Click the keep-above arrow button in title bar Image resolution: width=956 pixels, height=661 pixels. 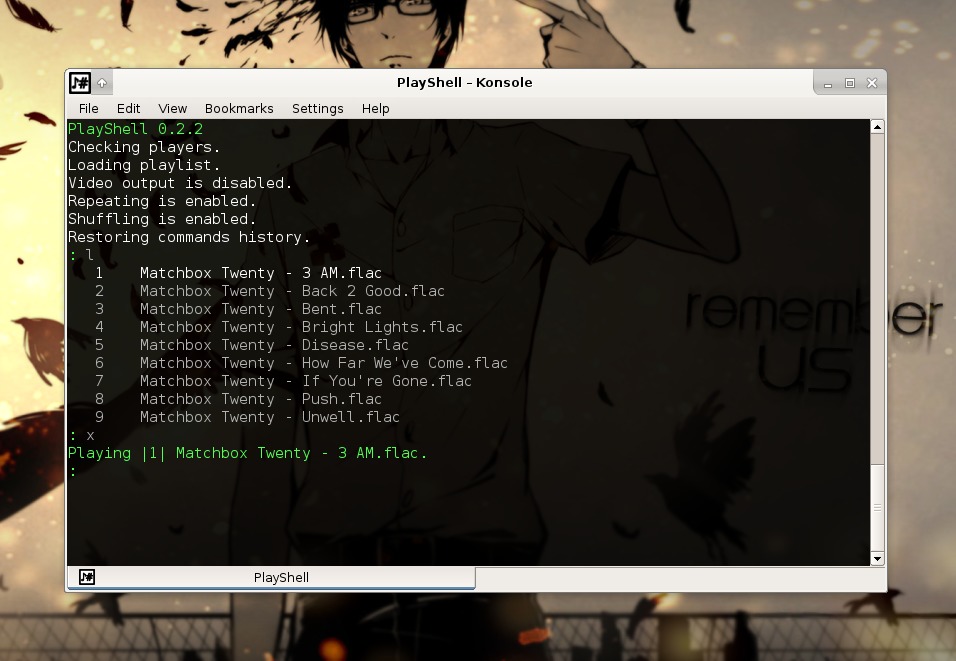pyautogui.click(x=103, y=83)
